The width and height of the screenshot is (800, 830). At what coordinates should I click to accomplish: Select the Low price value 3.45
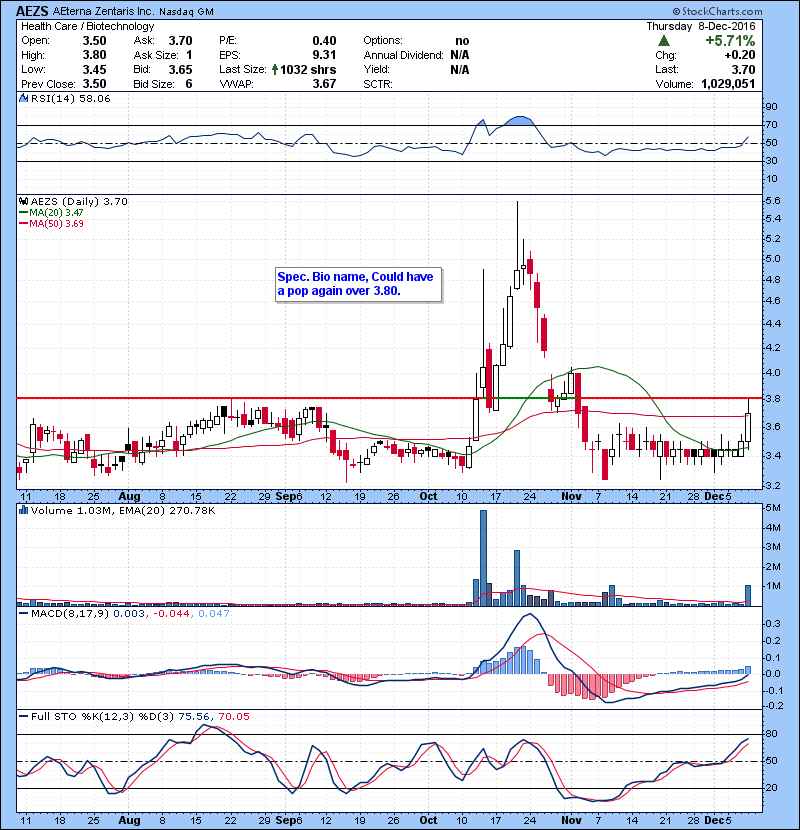(x=94, y=69)
